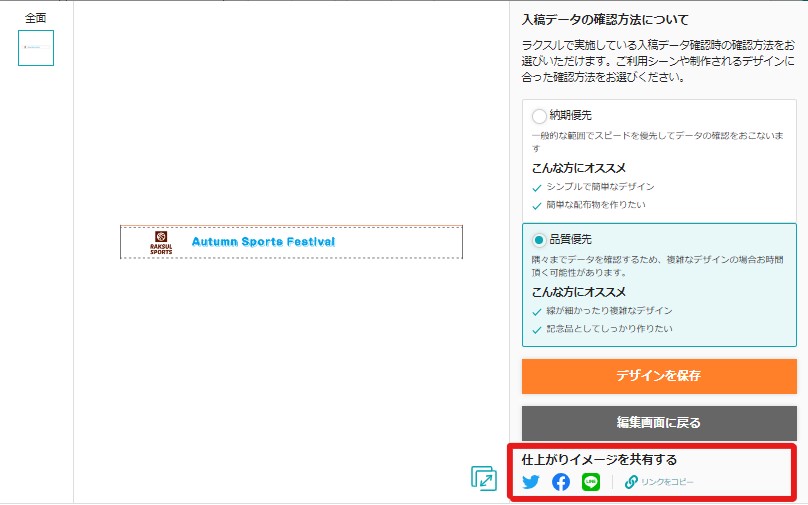Select the 品質優先 radio button
Screen dimensions: 808x505
pos(539,240)
